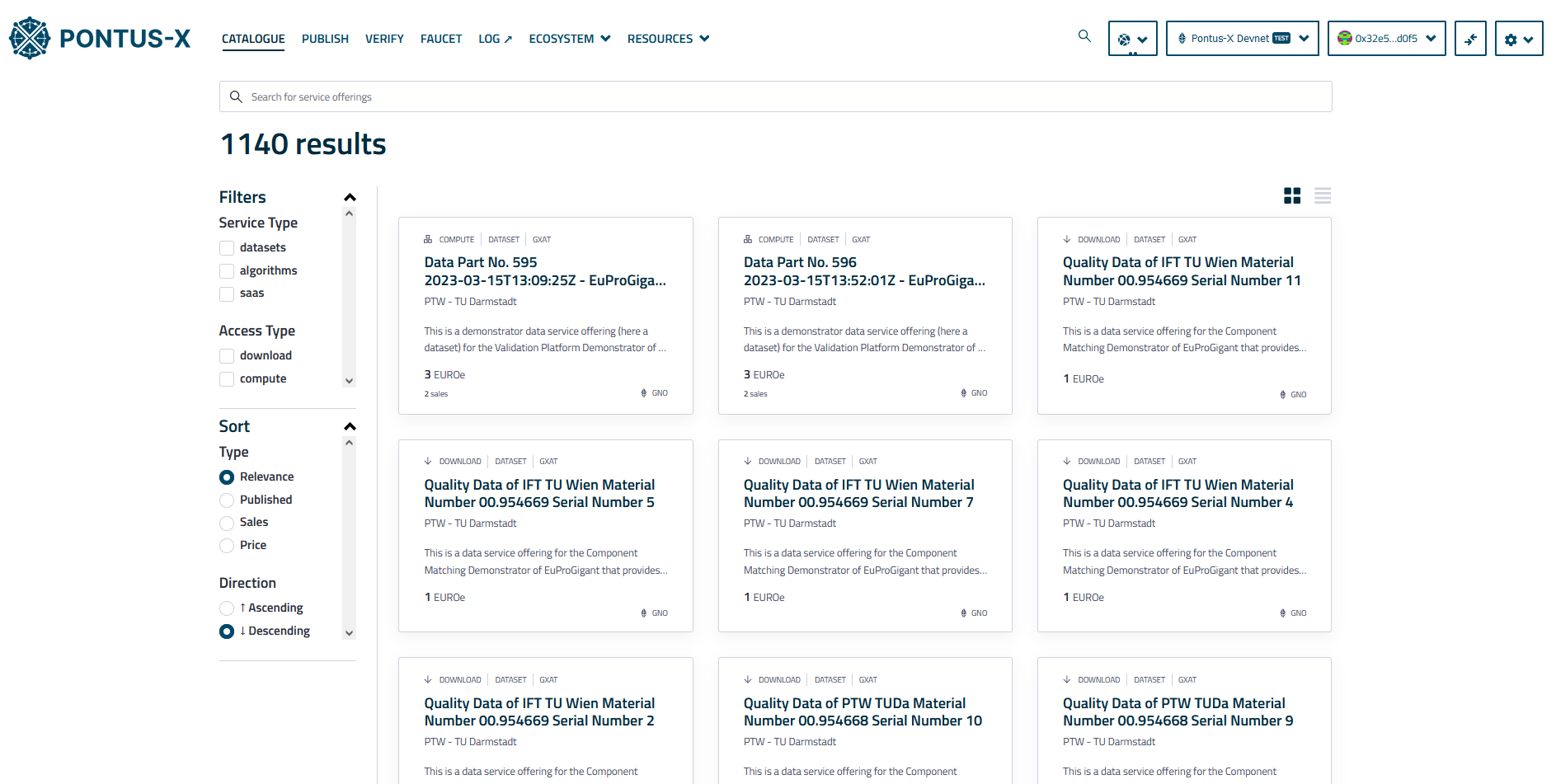Click the opposing arrows icon button
Image resolution: width=1556 pixels, height=784 pixels.
point(1469,39)
